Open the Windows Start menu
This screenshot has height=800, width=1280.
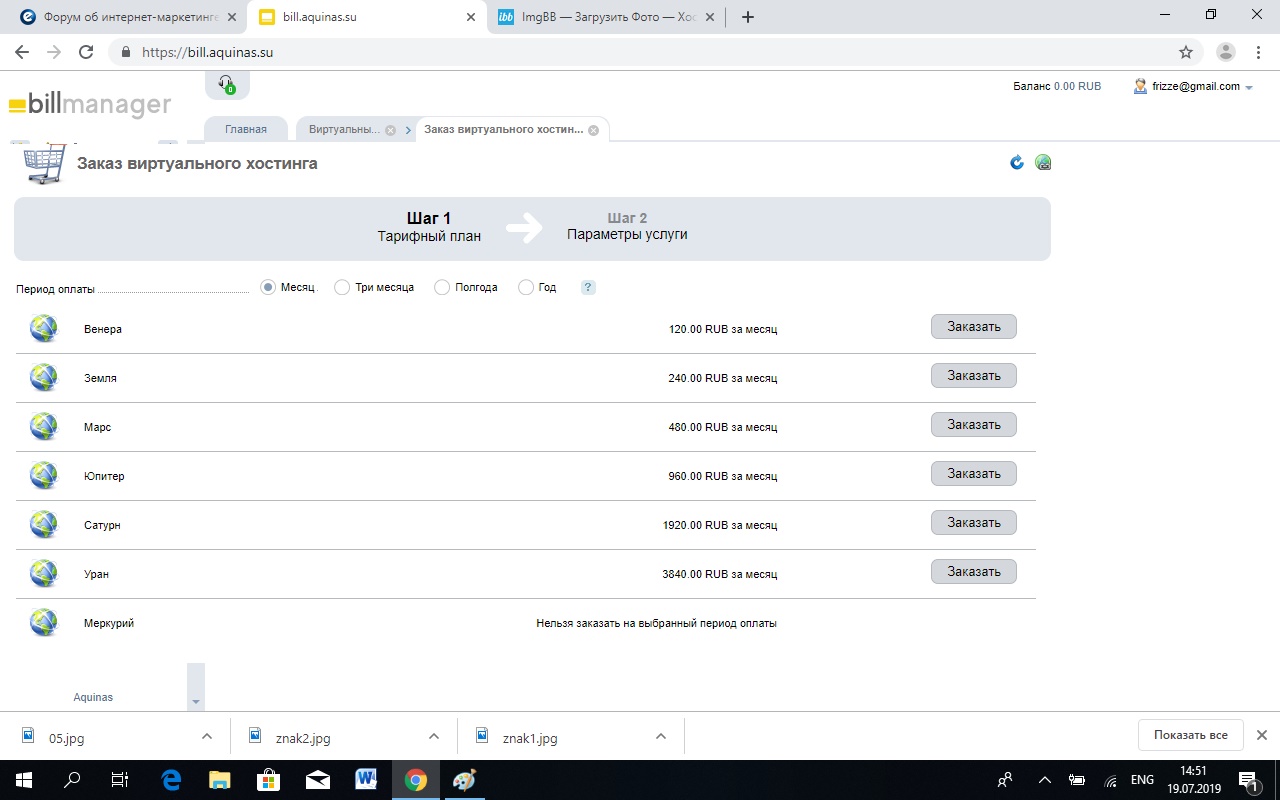coord(24,780)
